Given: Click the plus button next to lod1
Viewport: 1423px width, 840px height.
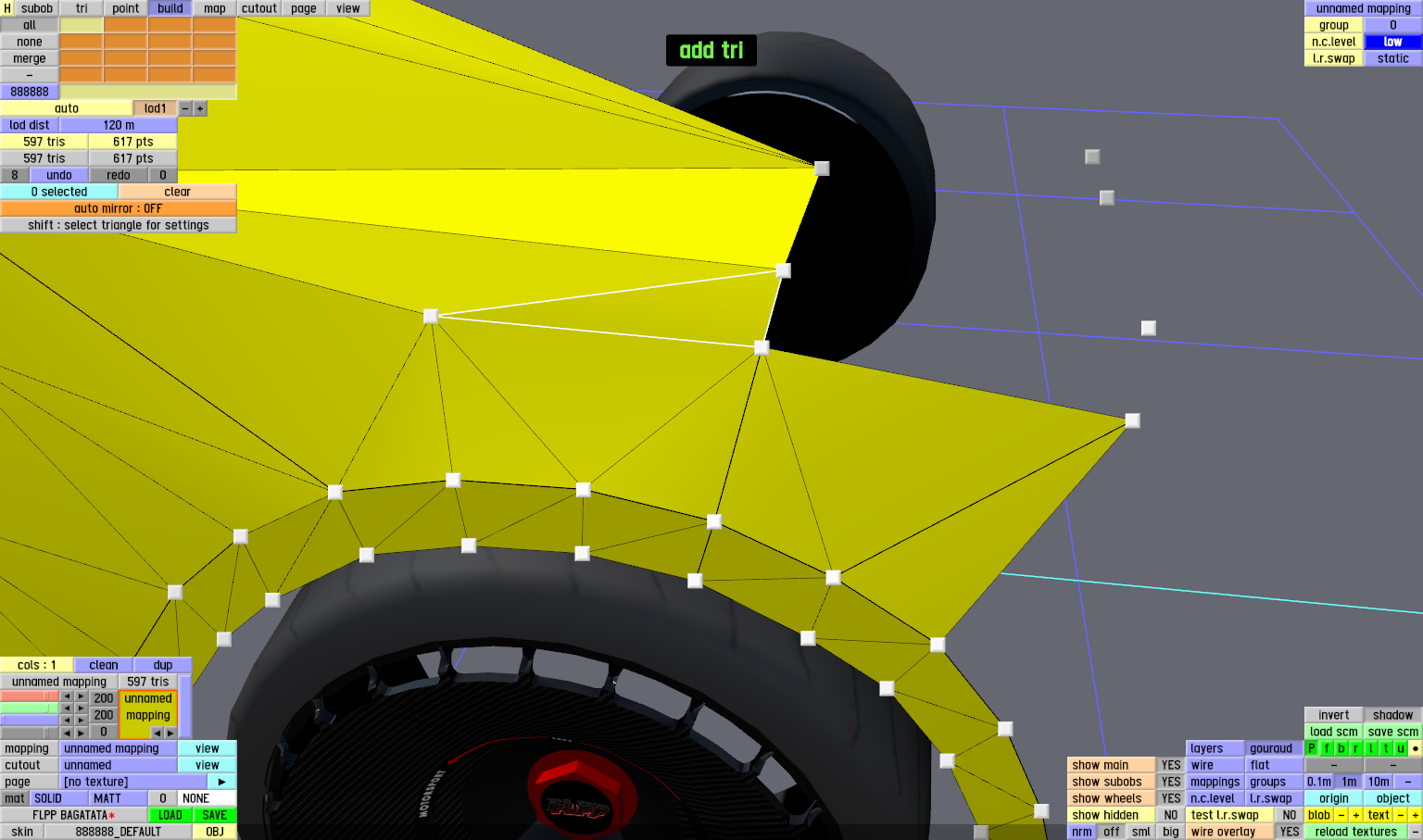Looking at the screenshot, I should pyautogui.click(x=200, y=108).
